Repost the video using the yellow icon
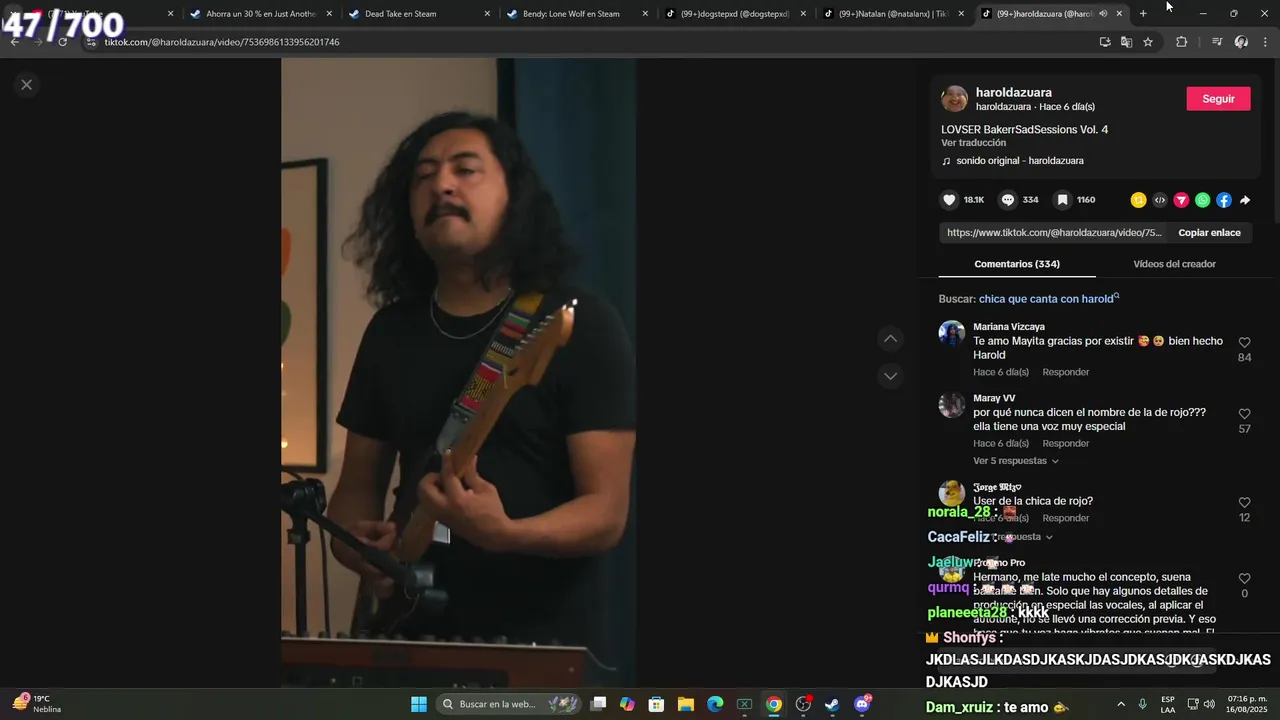1280x720 pixels. [1138, 200]
